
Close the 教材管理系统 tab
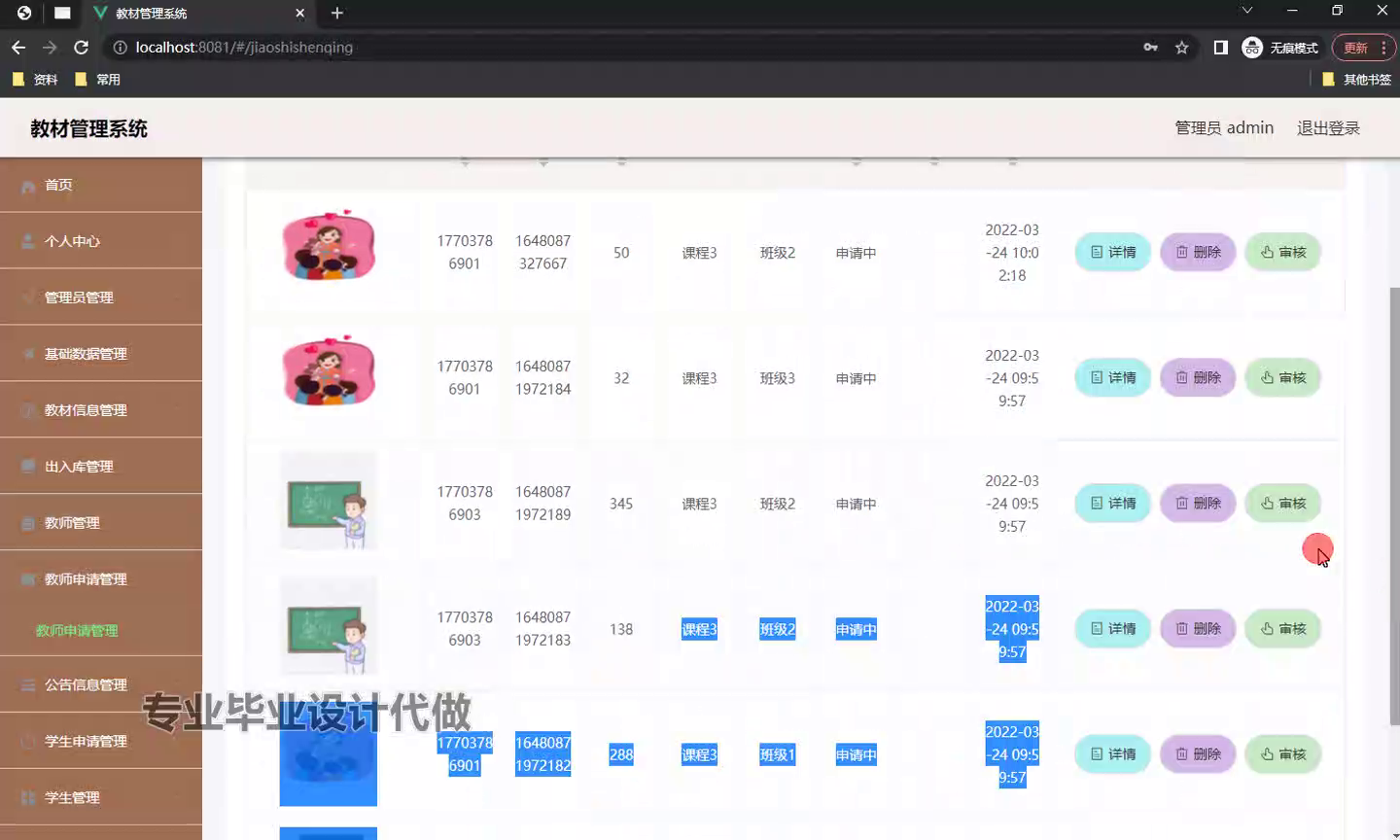pos(299,13)
